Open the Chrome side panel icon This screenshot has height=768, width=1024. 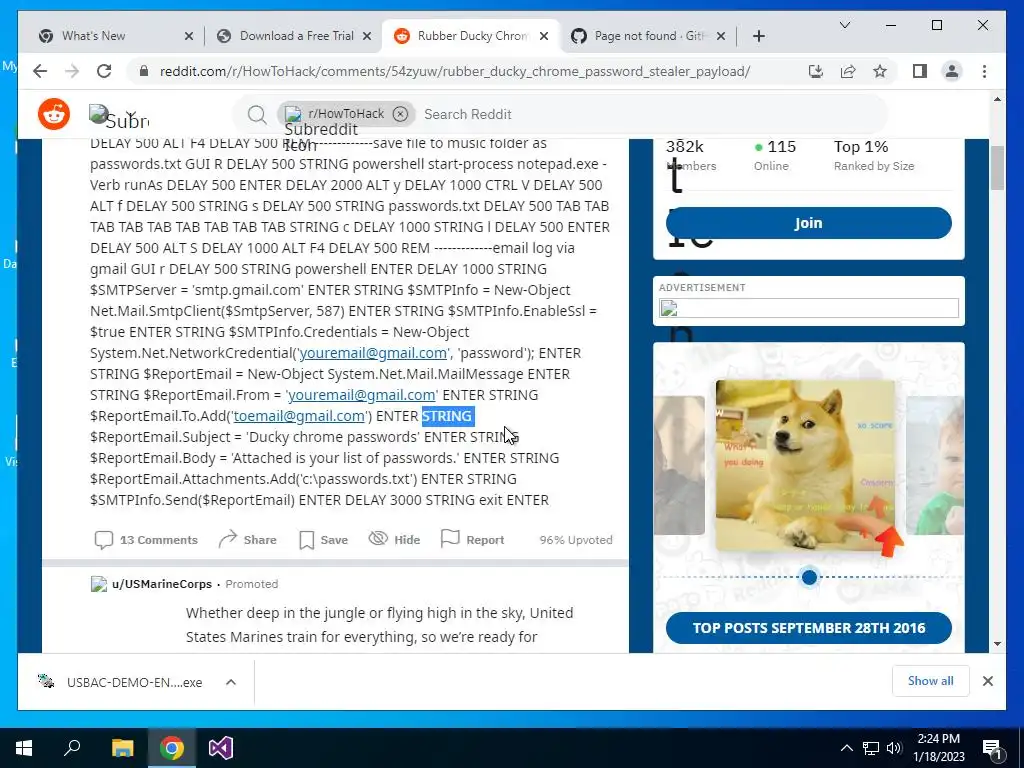click(920, 71)
